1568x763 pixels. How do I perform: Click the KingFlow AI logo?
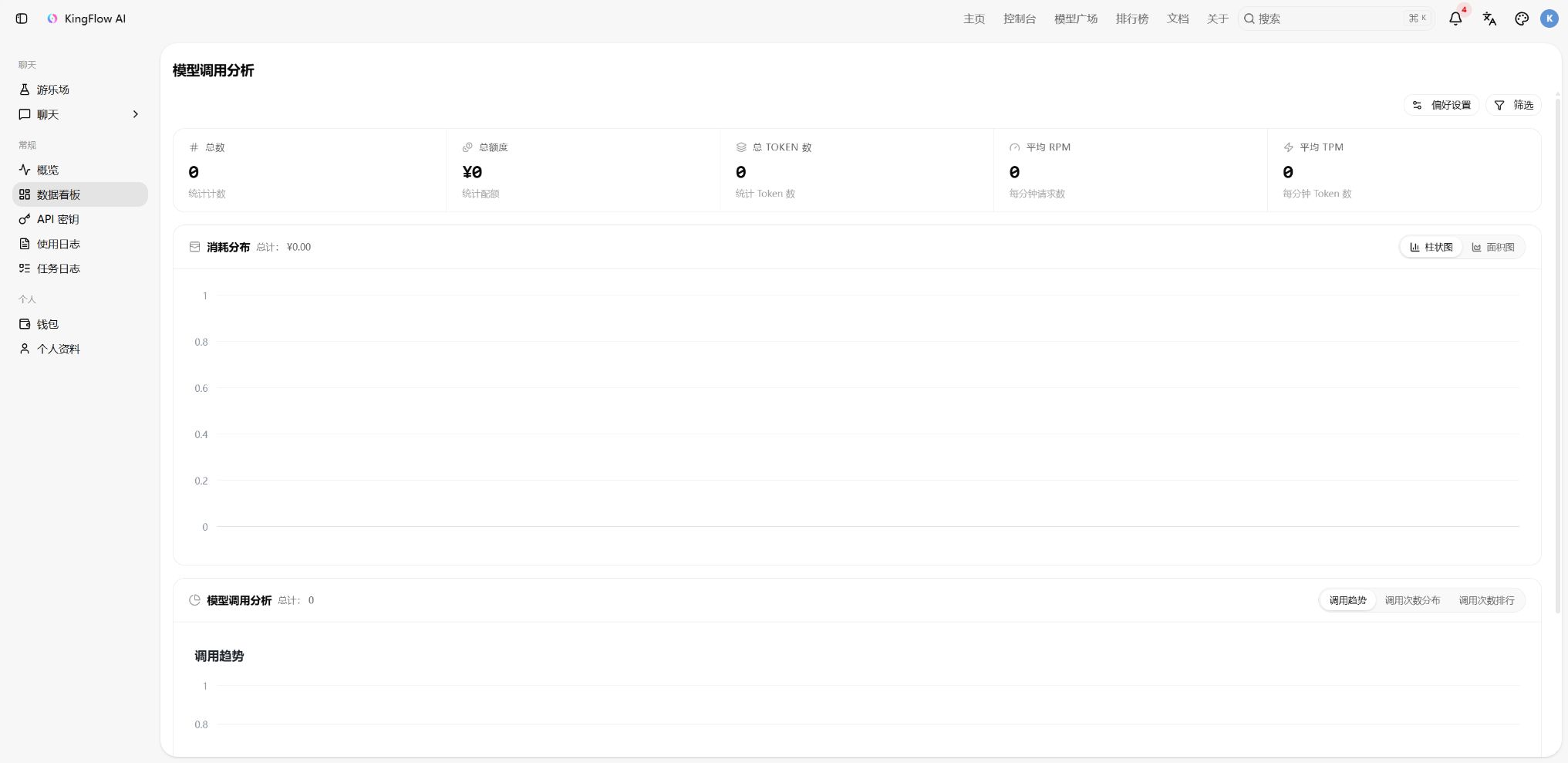(52, 19)
